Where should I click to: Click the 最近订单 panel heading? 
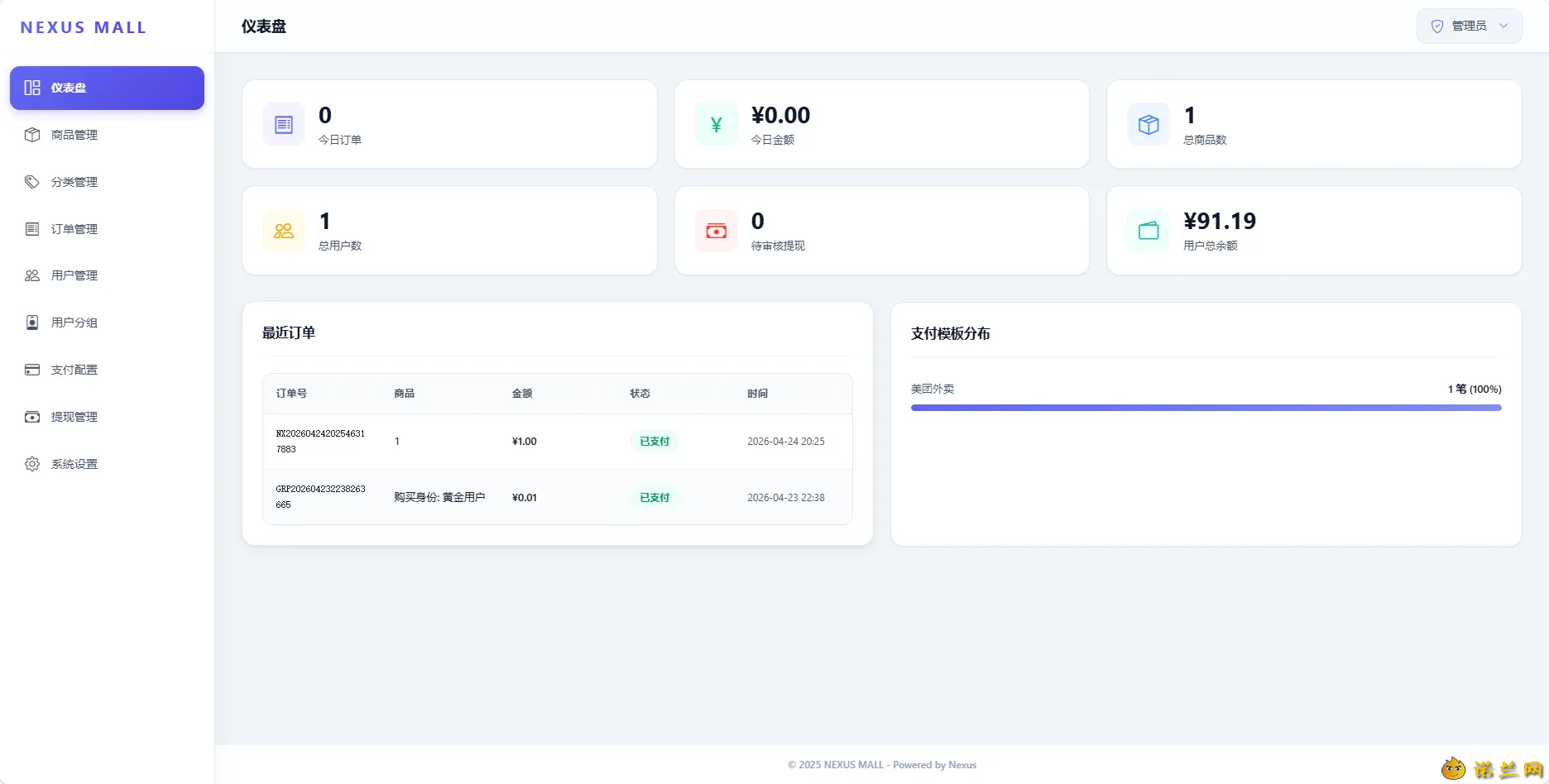pos(289,332)
